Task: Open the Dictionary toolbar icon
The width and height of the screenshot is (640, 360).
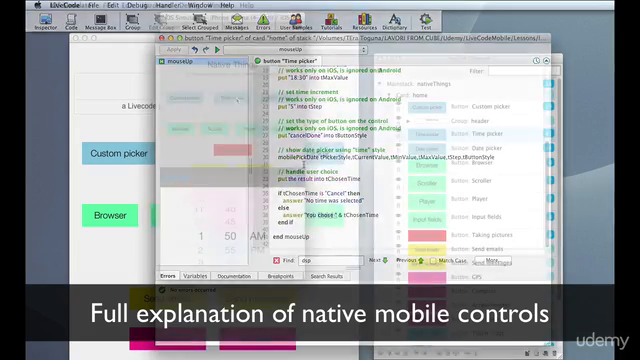Action: (395, 22)
